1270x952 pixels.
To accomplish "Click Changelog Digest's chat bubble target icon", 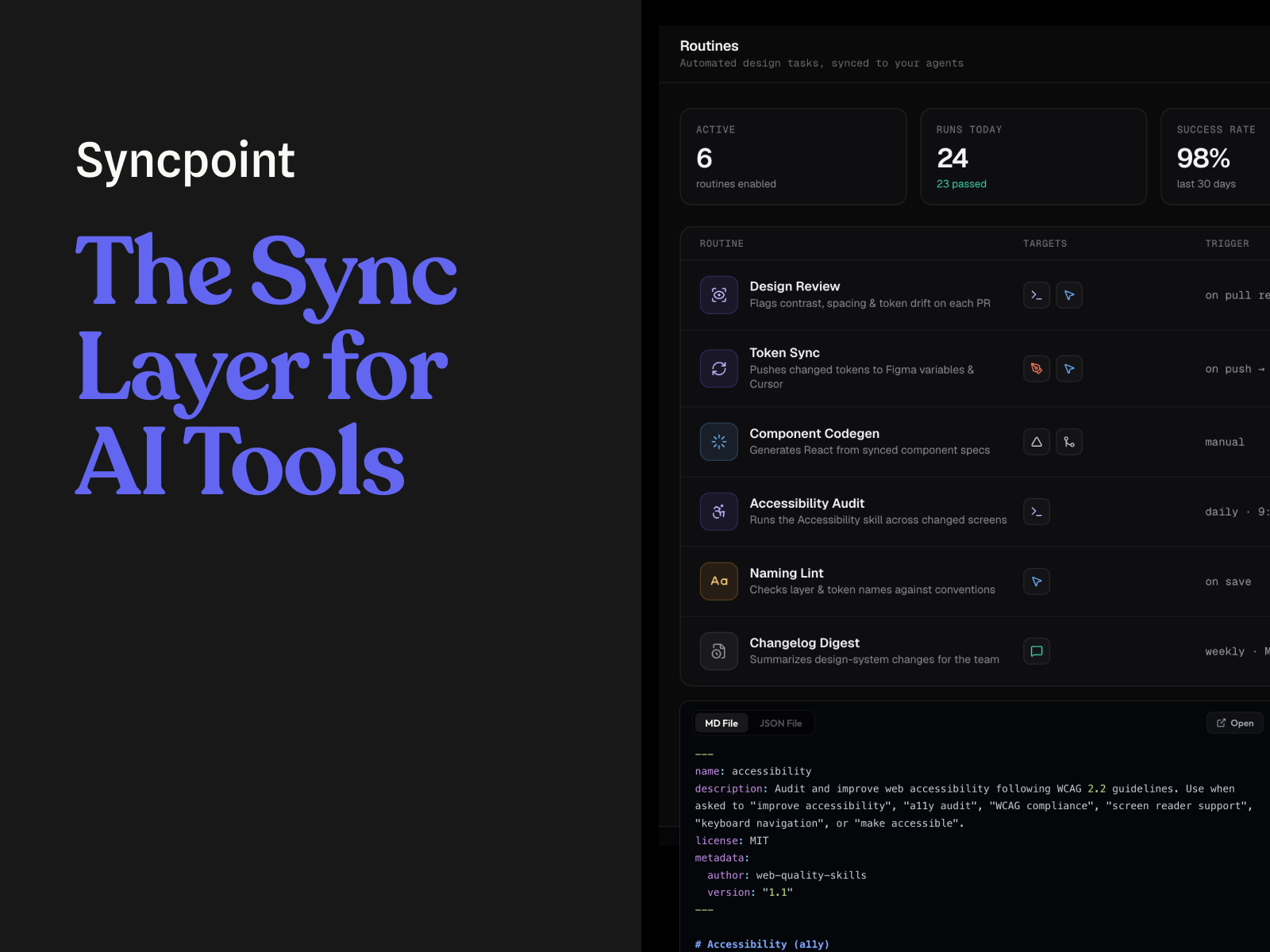I will pos(1037,651).
